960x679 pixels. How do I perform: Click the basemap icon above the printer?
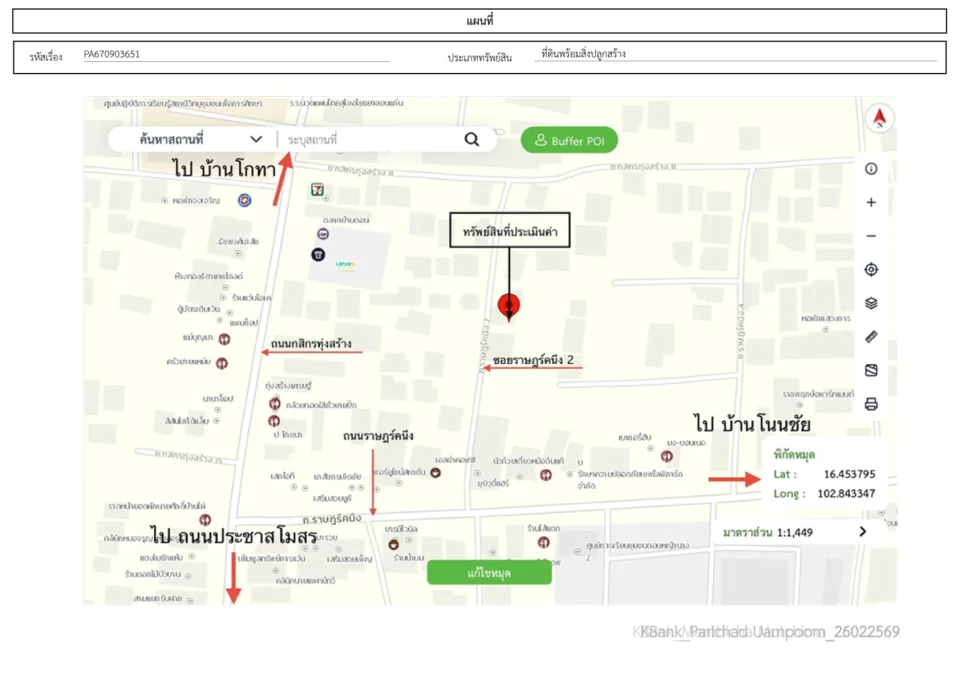tap(871, 370)
